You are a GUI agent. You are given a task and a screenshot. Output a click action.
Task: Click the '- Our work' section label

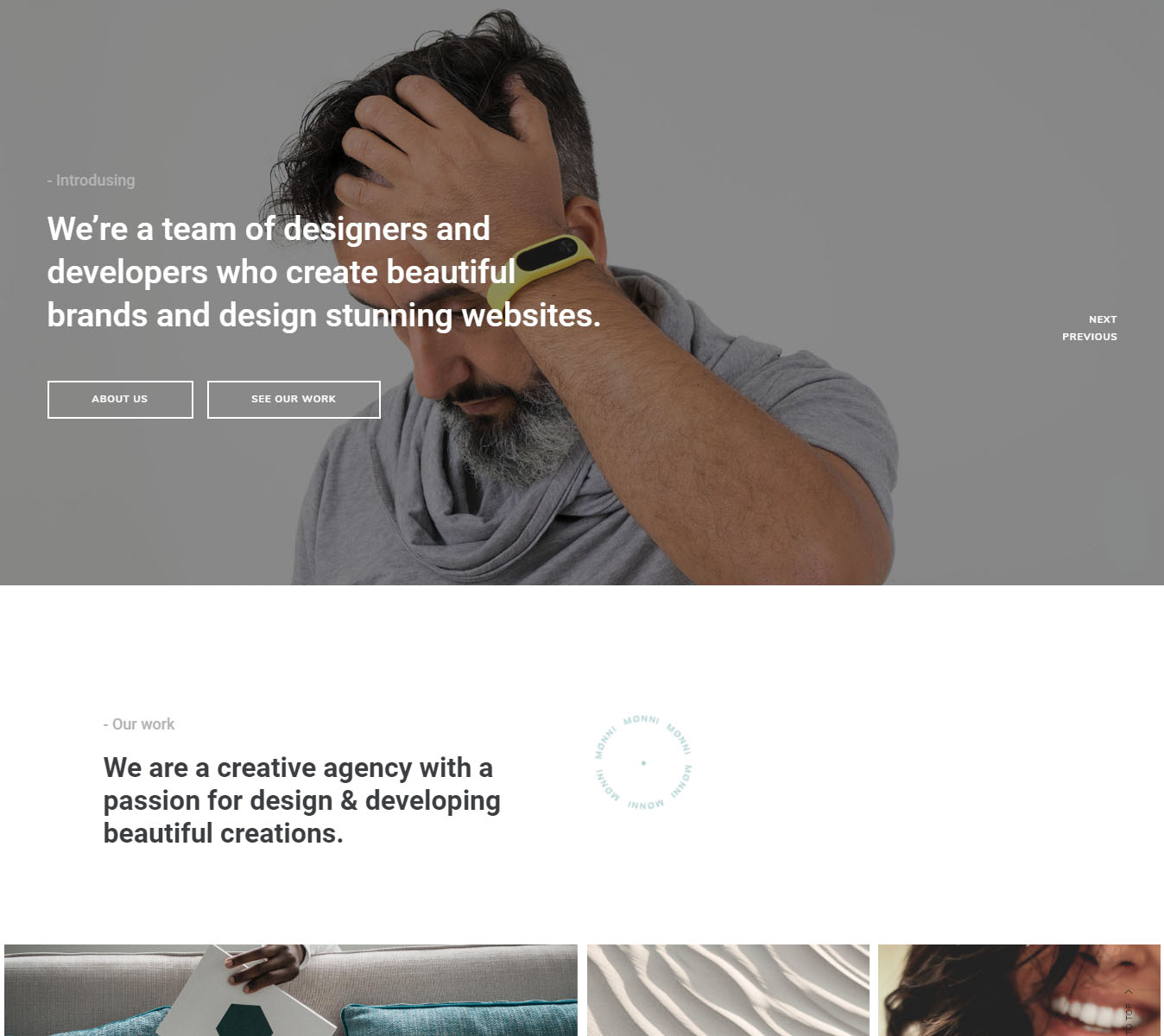tap(138, 724)
